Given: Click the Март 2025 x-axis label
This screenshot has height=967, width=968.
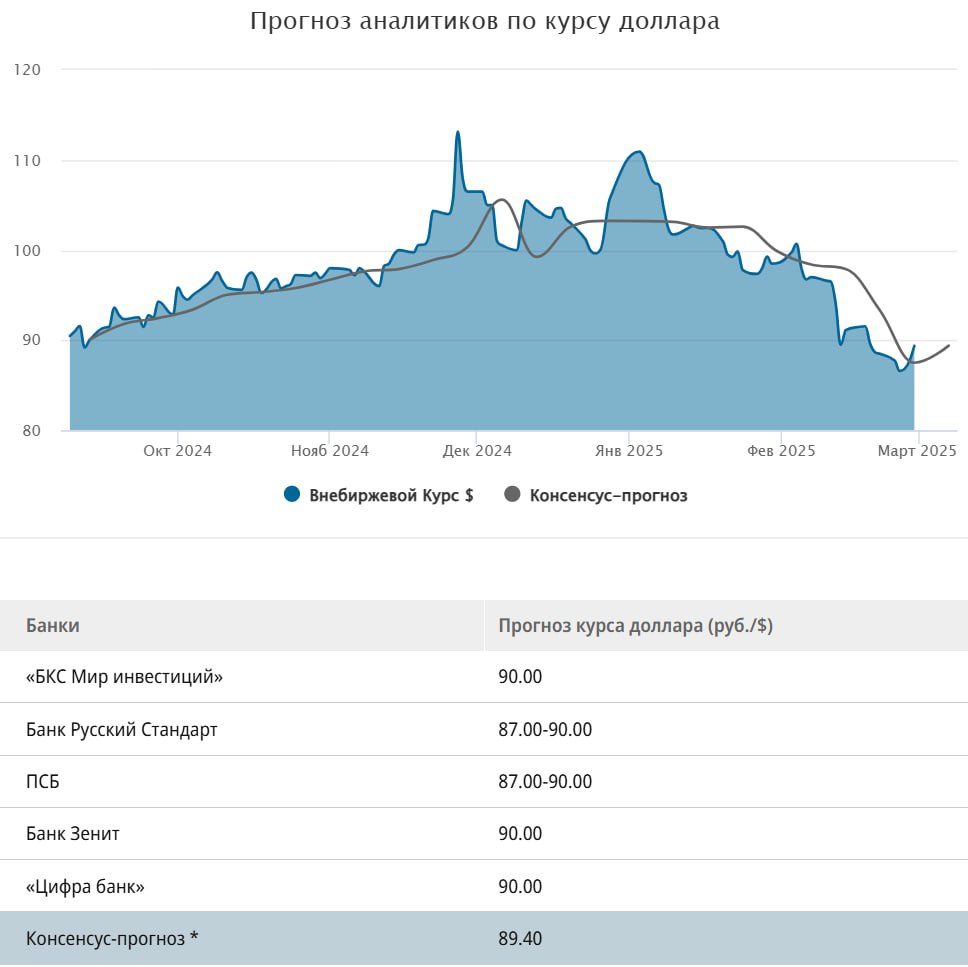Looking at the screenshot, I should 917,451.
